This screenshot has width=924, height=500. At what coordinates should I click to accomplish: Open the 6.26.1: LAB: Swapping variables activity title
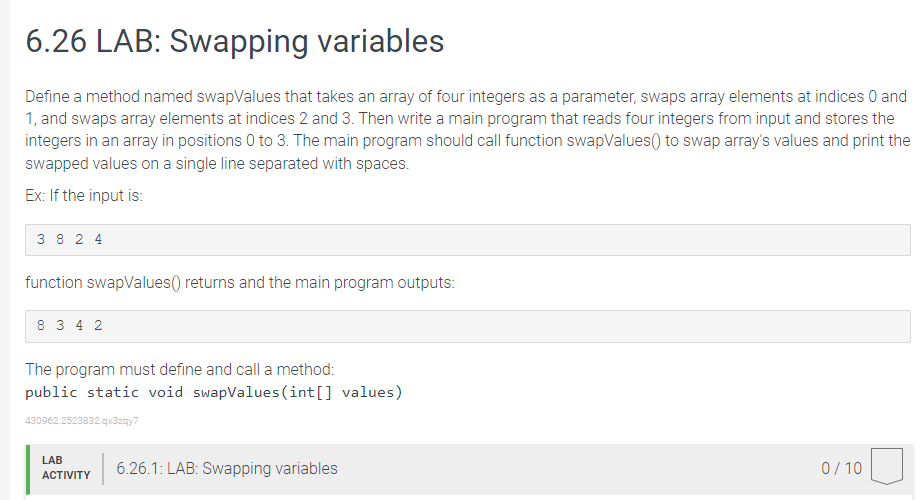227,468
